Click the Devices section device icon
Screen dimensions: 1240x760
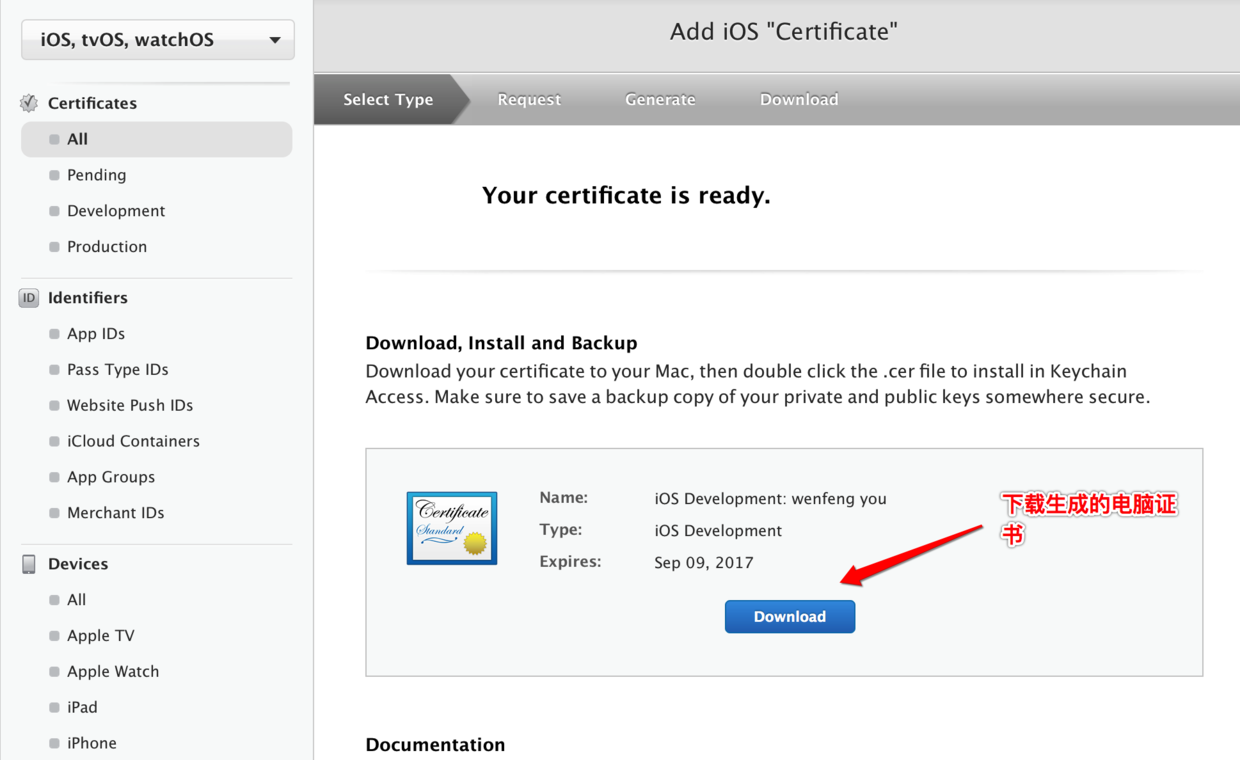(29, 564)
